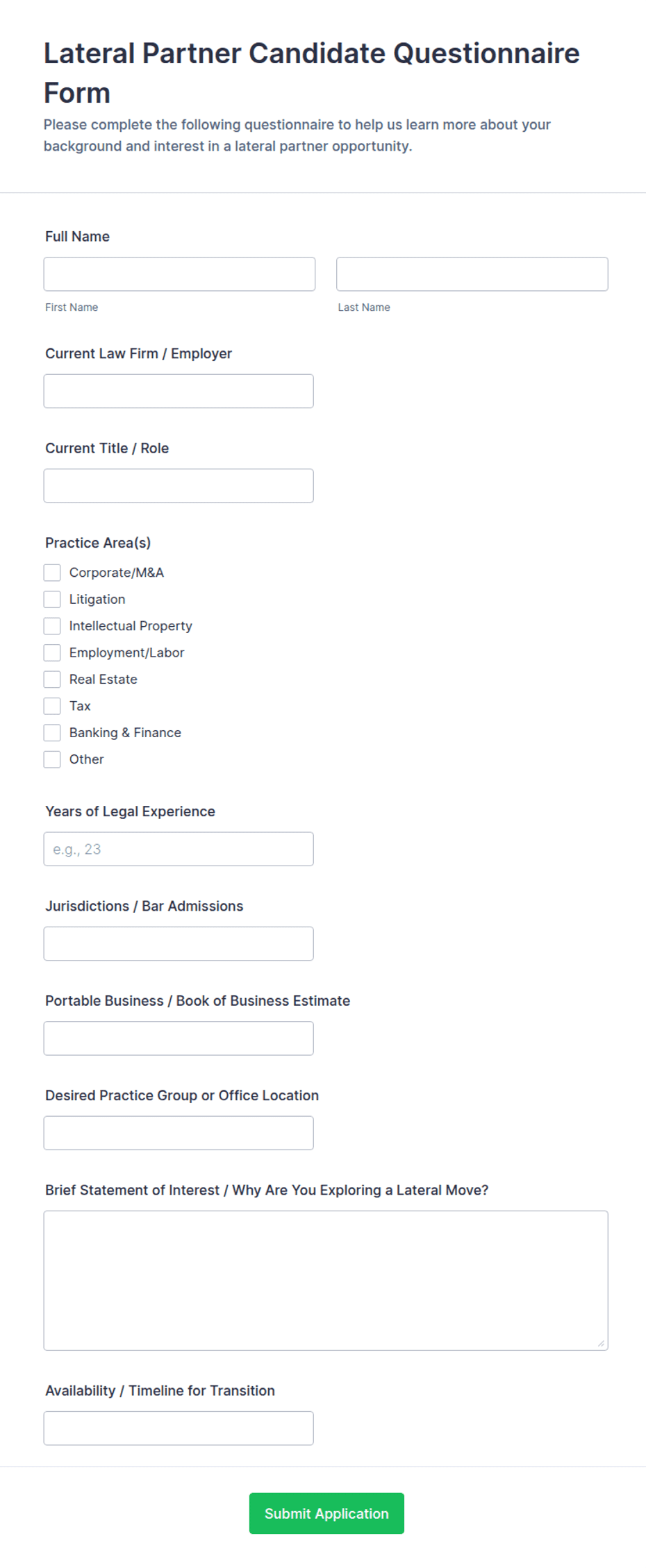The image size is (646, 1568).
Task: Focus the Current Law Firm / Employer field
Action: pos(179,391)
